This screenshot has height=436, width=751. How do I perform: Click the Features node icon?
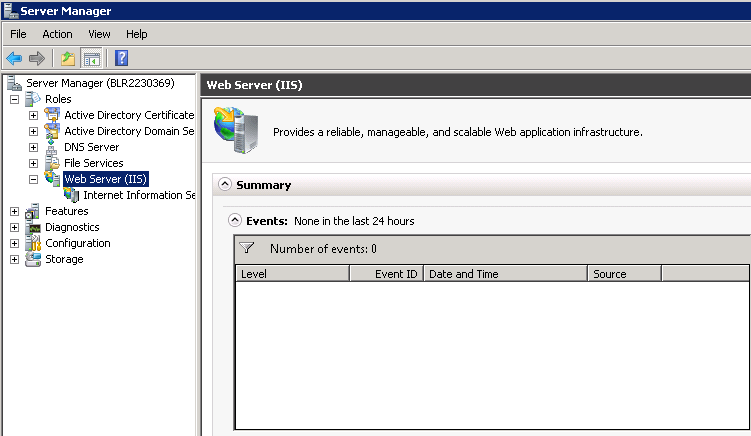click(33, 211)
